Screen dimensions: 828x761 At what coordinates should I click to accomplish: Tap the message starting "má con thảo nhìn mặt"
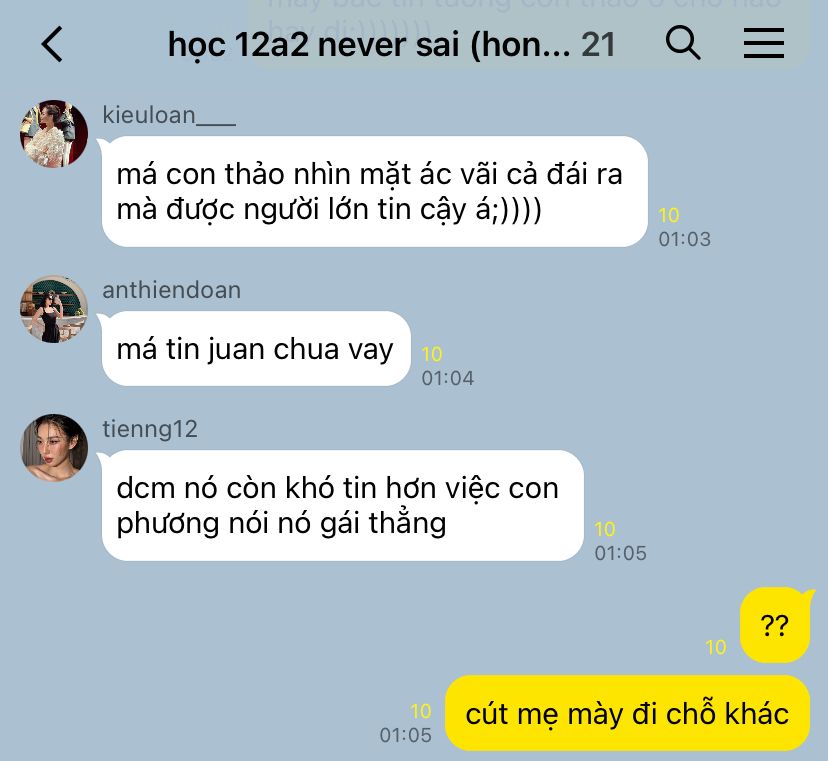pos(374,191)
